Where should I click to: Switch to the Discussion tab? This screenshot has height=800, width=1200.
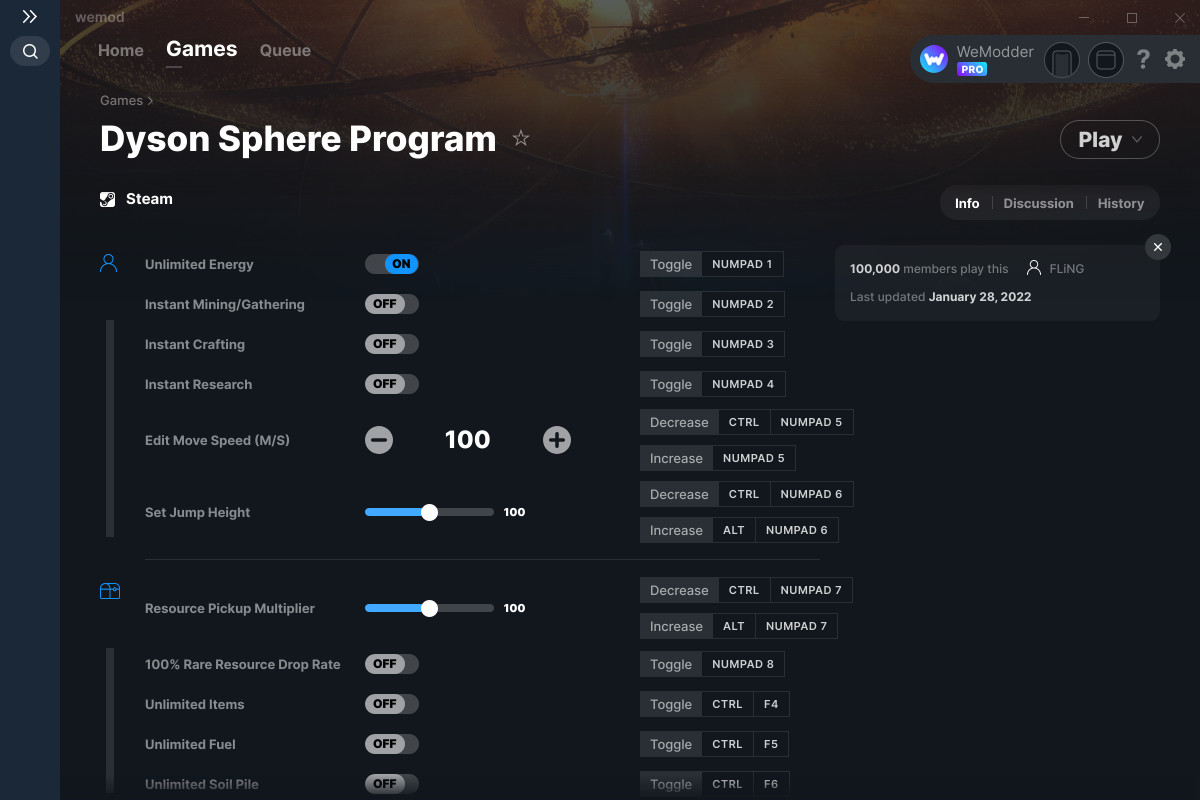pos(1038,203)
